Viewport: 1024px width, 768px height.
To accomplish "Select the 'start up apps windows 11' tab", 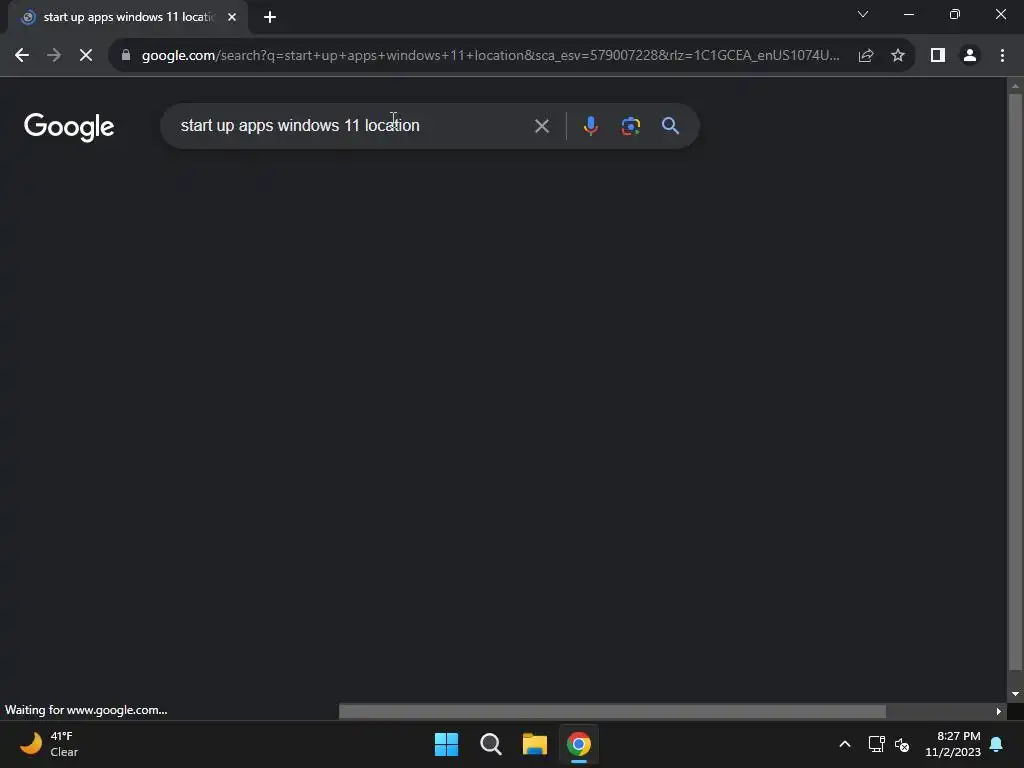I will pos(128,17).
